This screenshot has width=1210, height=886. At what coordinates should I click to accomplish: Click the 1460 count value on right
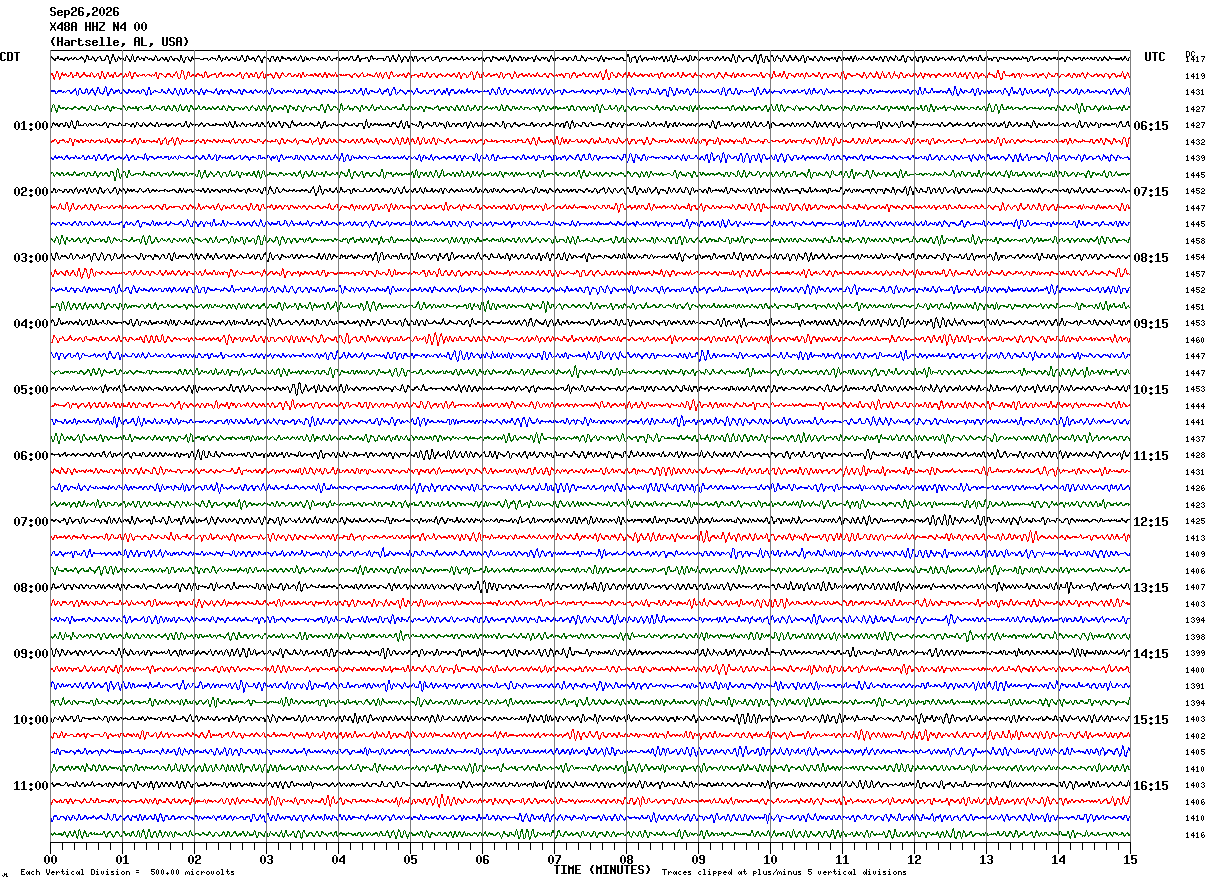tap(1195, 340)
